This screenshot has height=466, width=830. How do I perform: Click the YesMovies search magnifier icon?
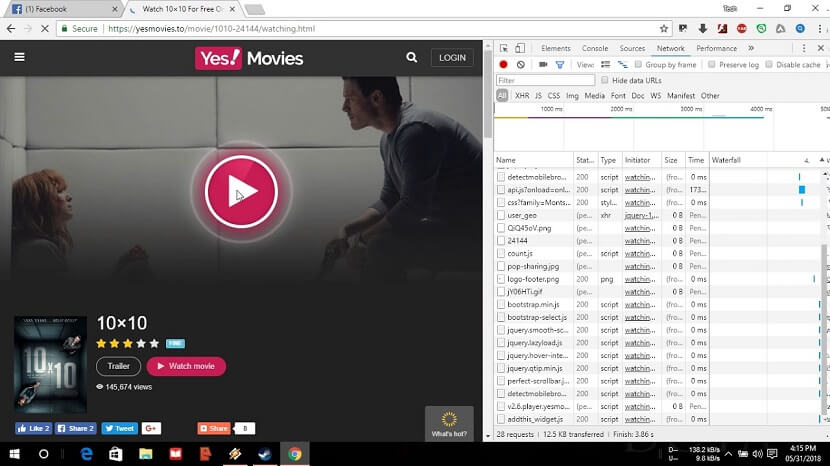[x=411, y=57]
